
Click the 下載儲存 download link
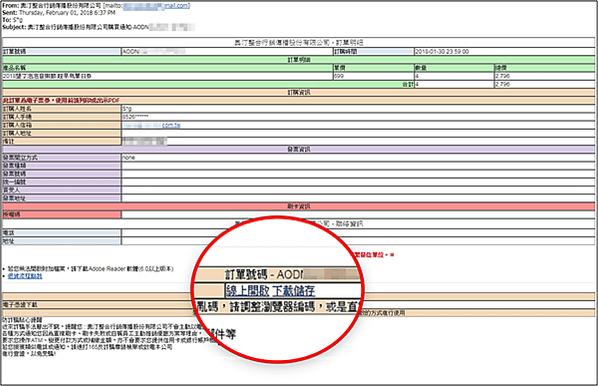(294, 291)
